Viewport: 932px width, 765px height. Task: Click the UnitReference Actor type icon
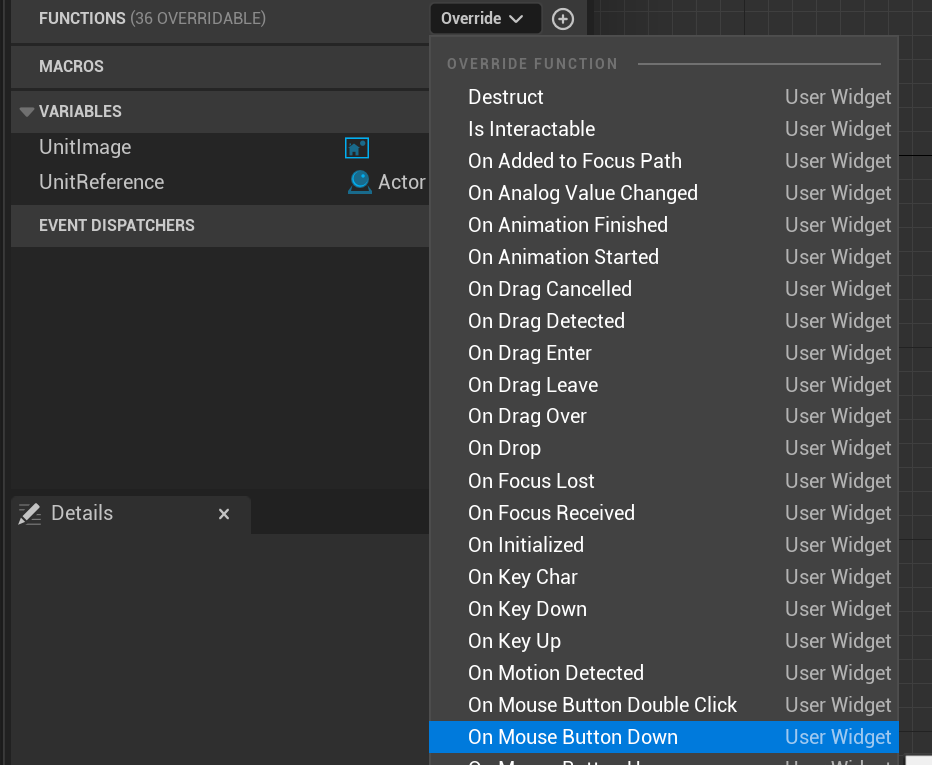359,182
